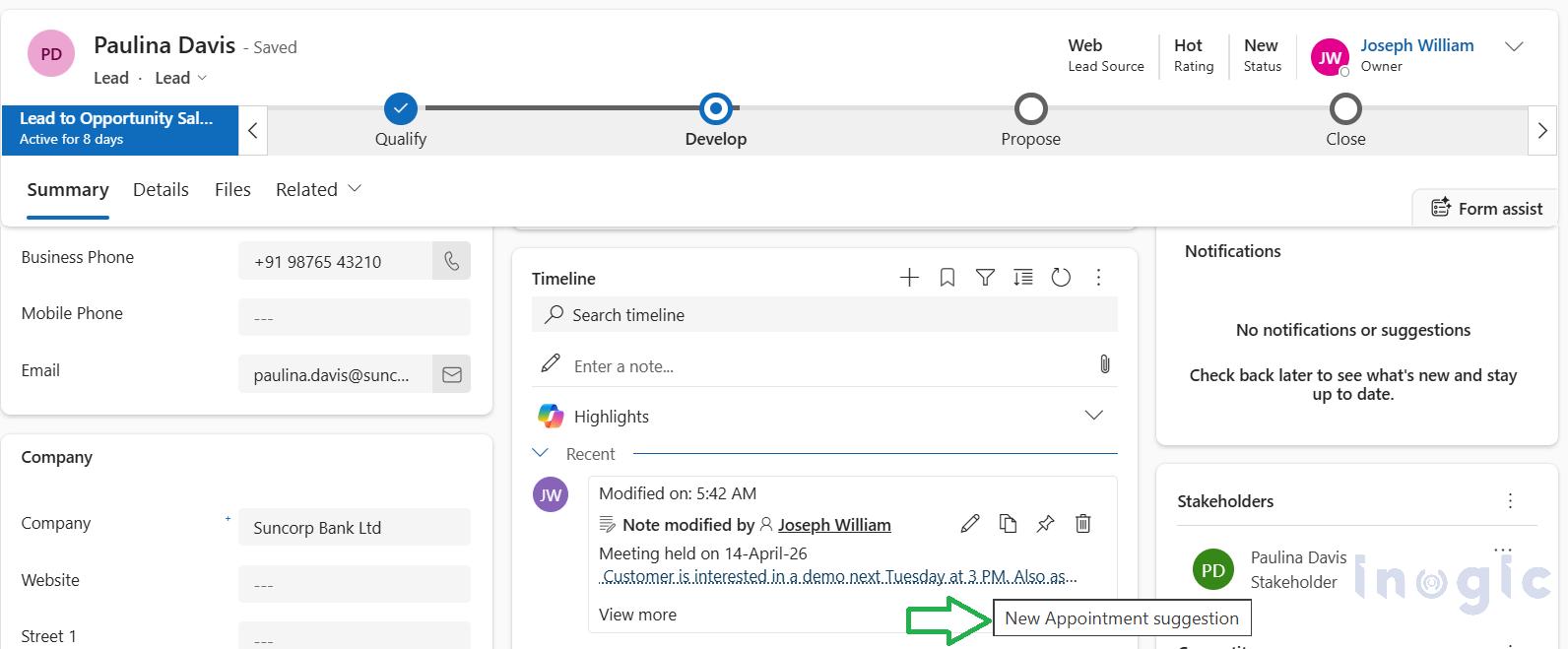The height and width of the screenshot is (649, 1568).
Task: Add a new timeline record with plus icon
Action: 909,278
